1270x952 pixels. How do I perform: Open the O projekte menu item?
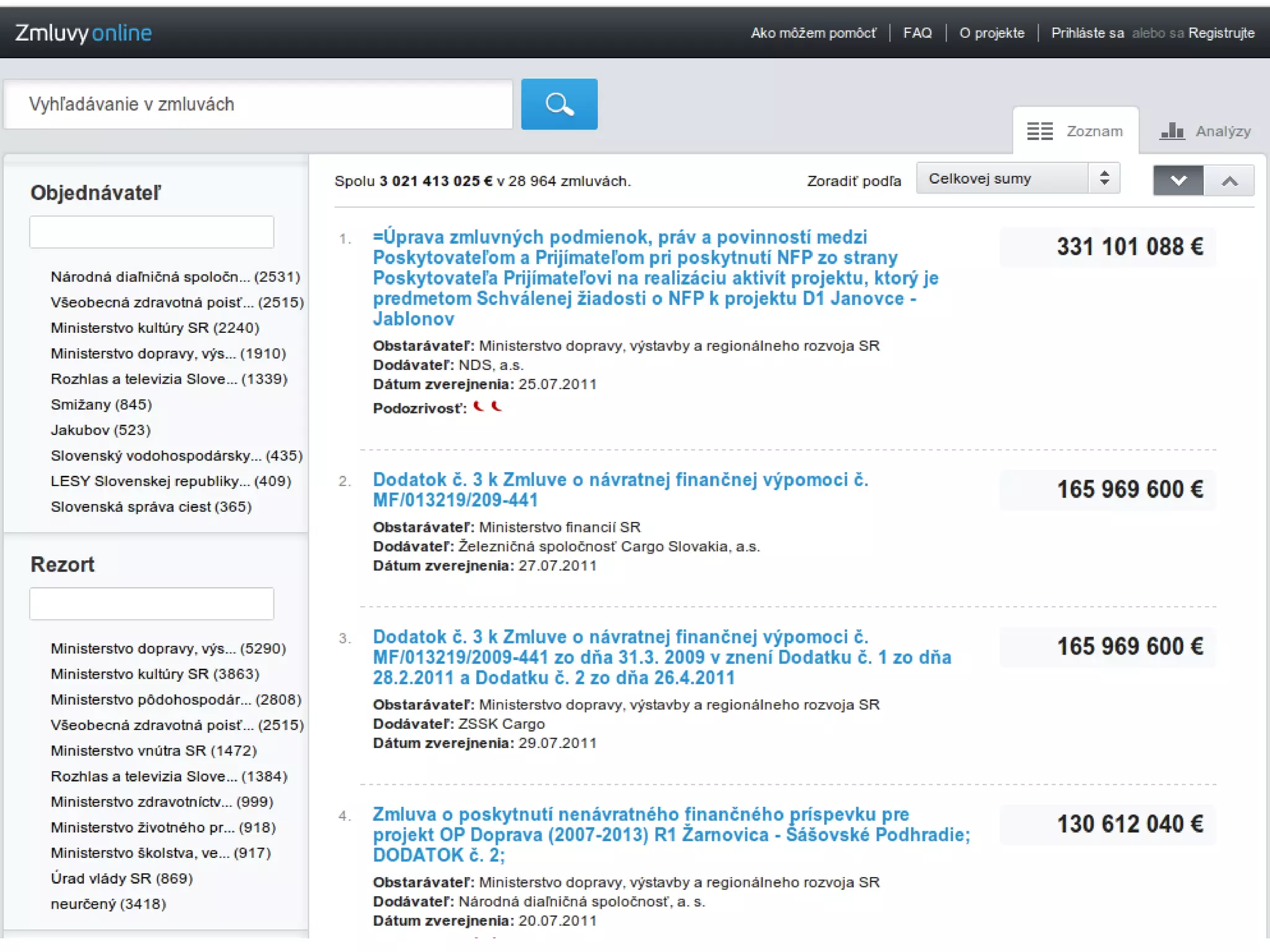coord(992,33)
